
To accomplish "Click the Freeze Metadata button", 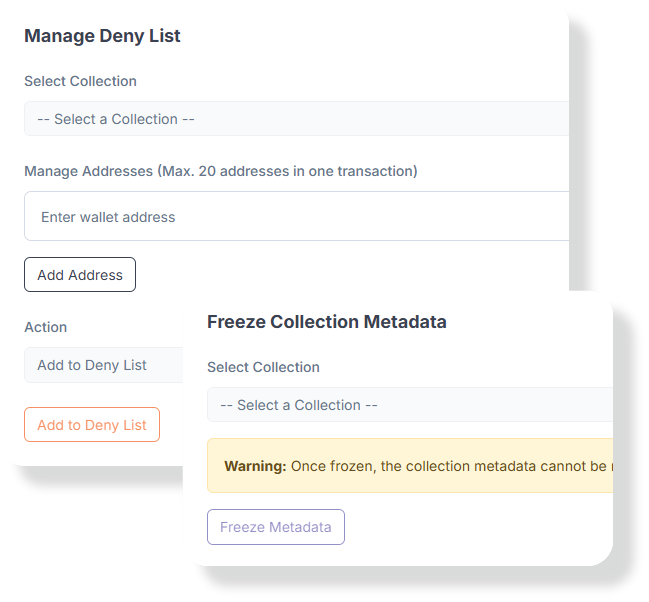I will (276, 527).
